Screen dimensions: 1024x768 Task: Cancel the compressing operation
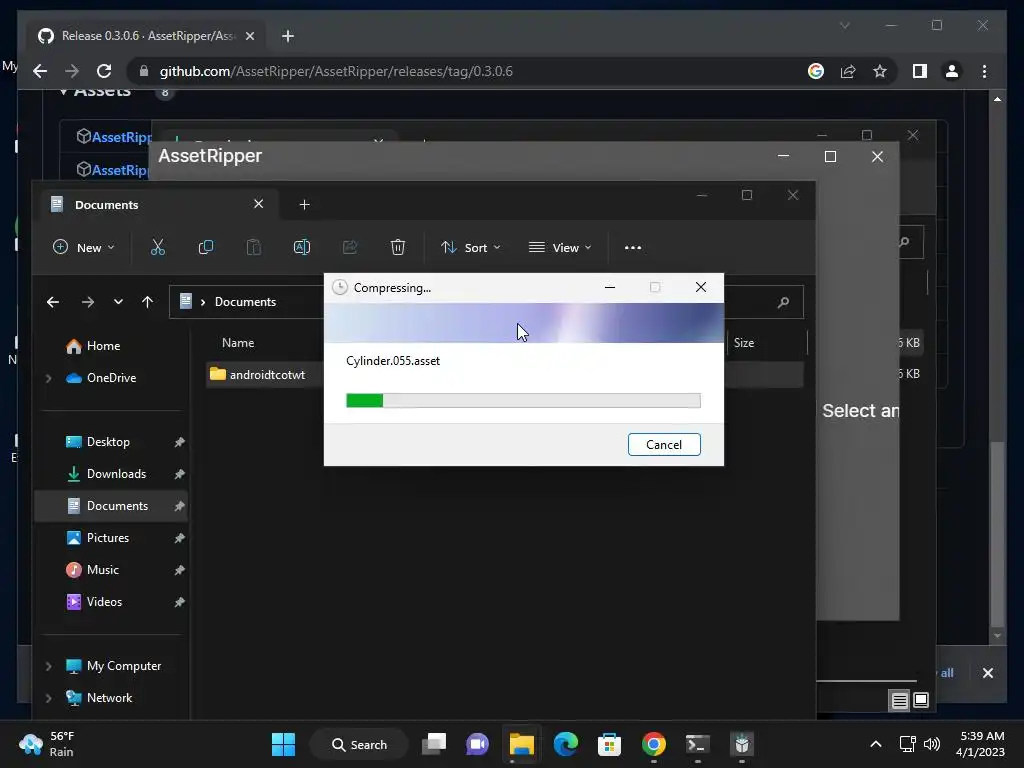point(664,445)
